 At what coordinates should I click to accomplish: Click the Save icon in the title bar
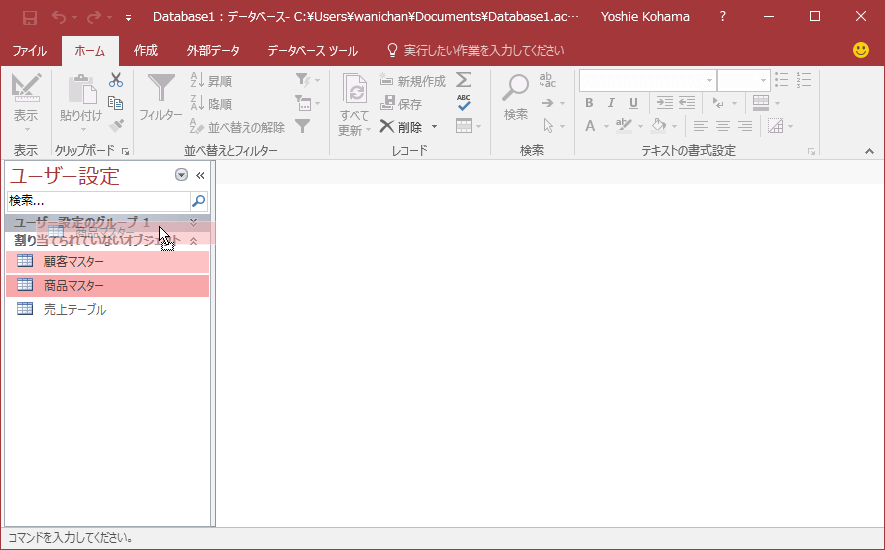pos(29,18)
